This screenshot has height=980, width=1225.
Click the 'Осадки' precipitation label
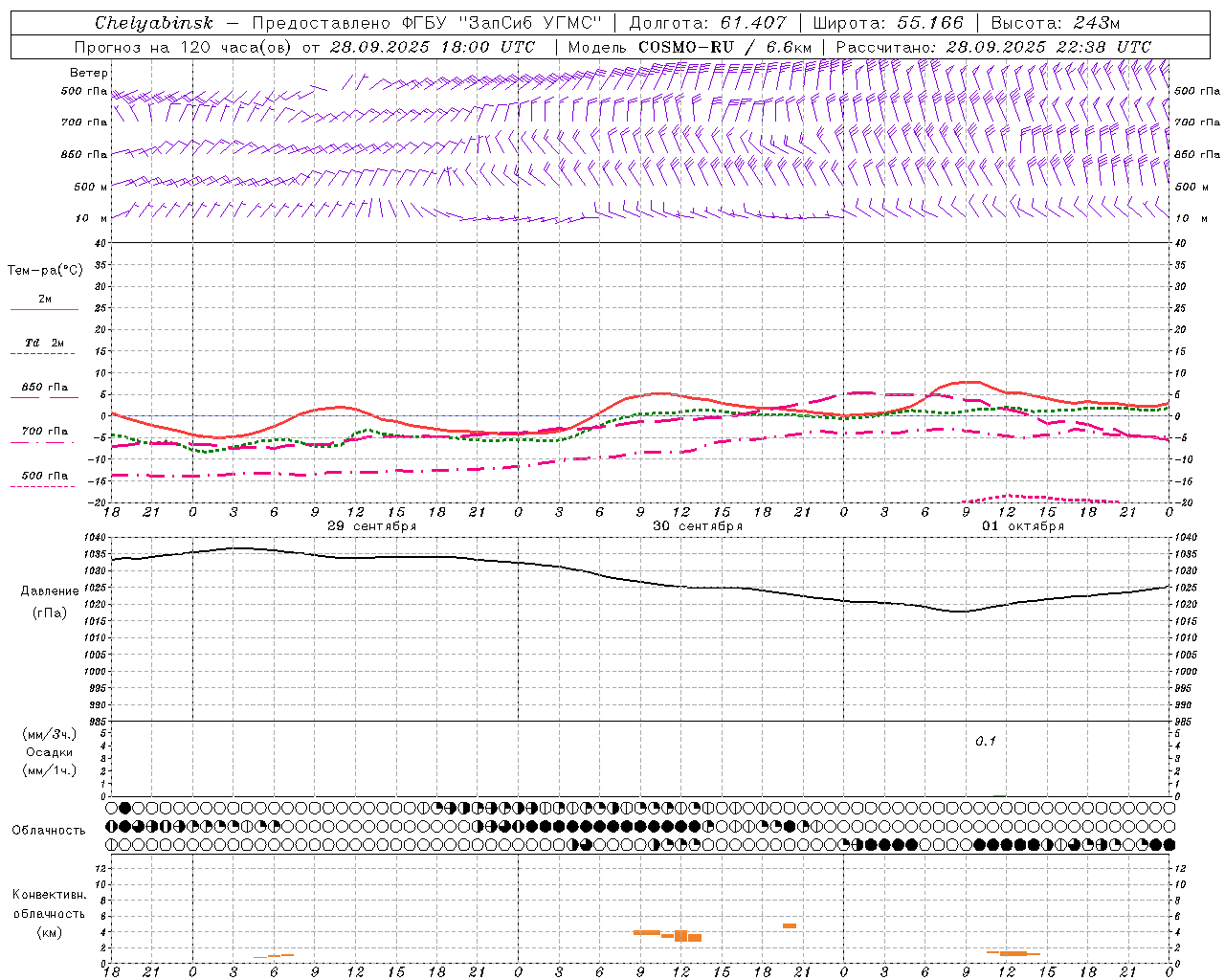[x=49, y=752]
